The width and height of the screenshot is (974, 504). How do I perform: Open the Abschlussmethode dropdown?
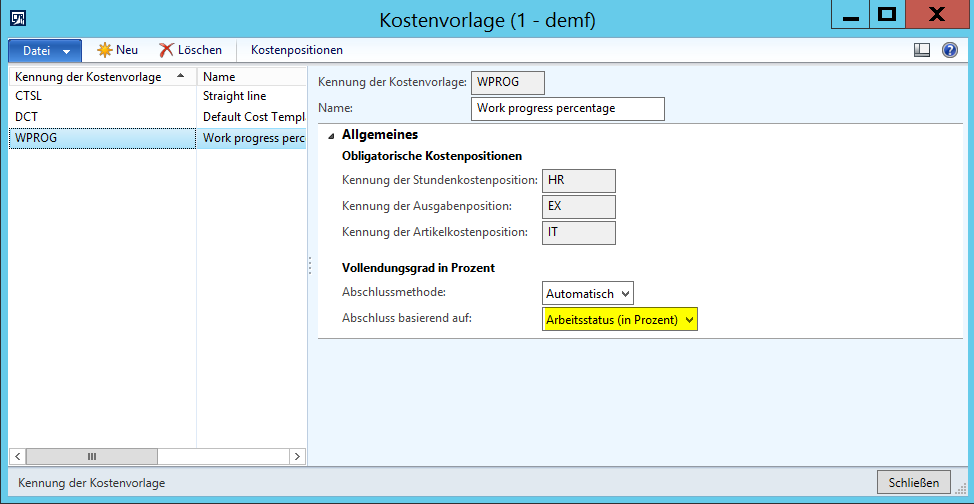(x=588, y=293)
